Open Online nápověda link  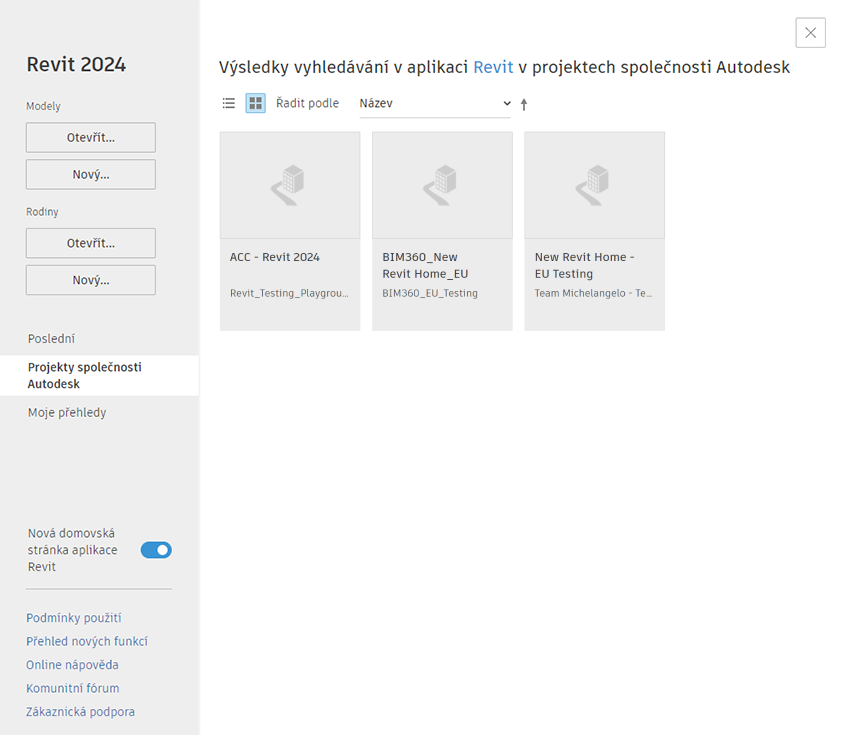72,665
